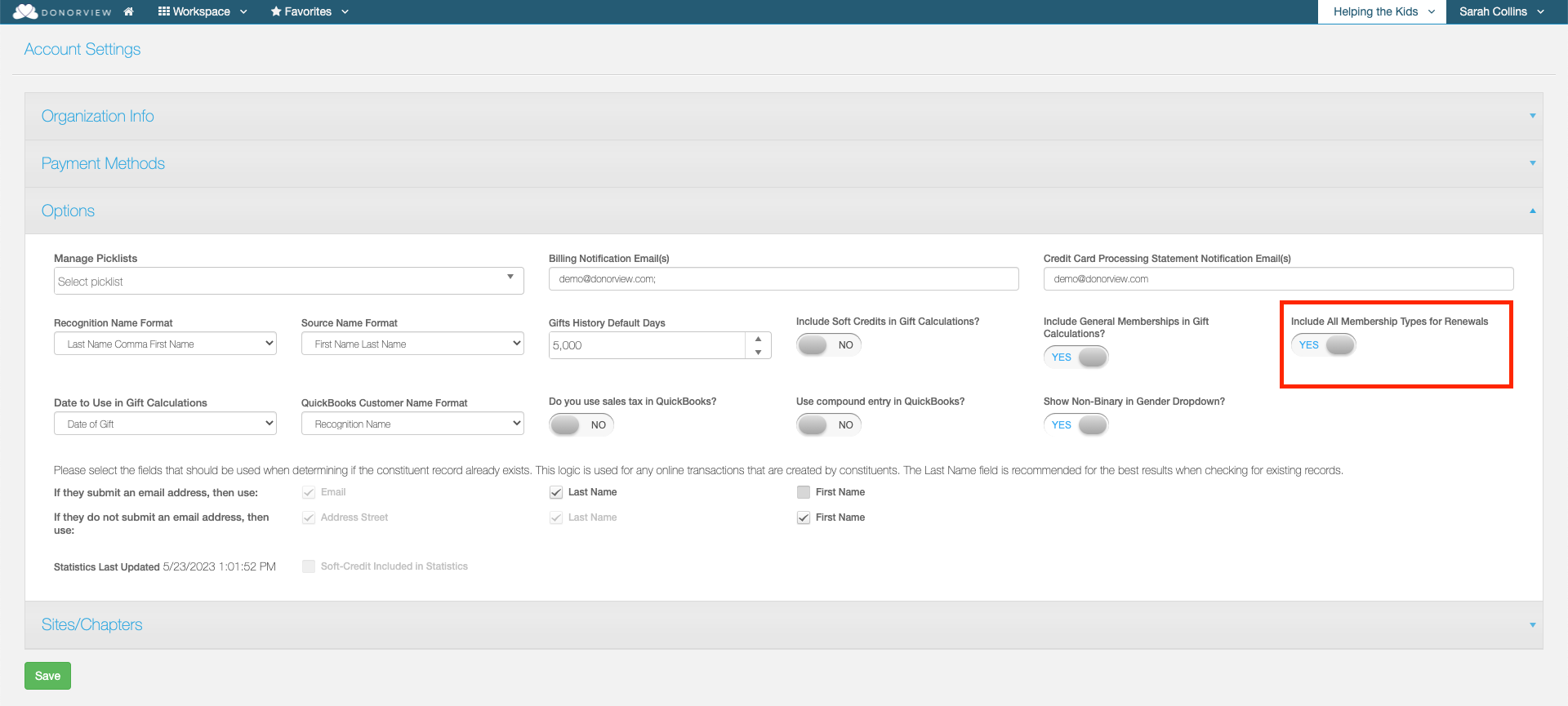Open the Manage Picklists dropdown

[x=289, y=281]
